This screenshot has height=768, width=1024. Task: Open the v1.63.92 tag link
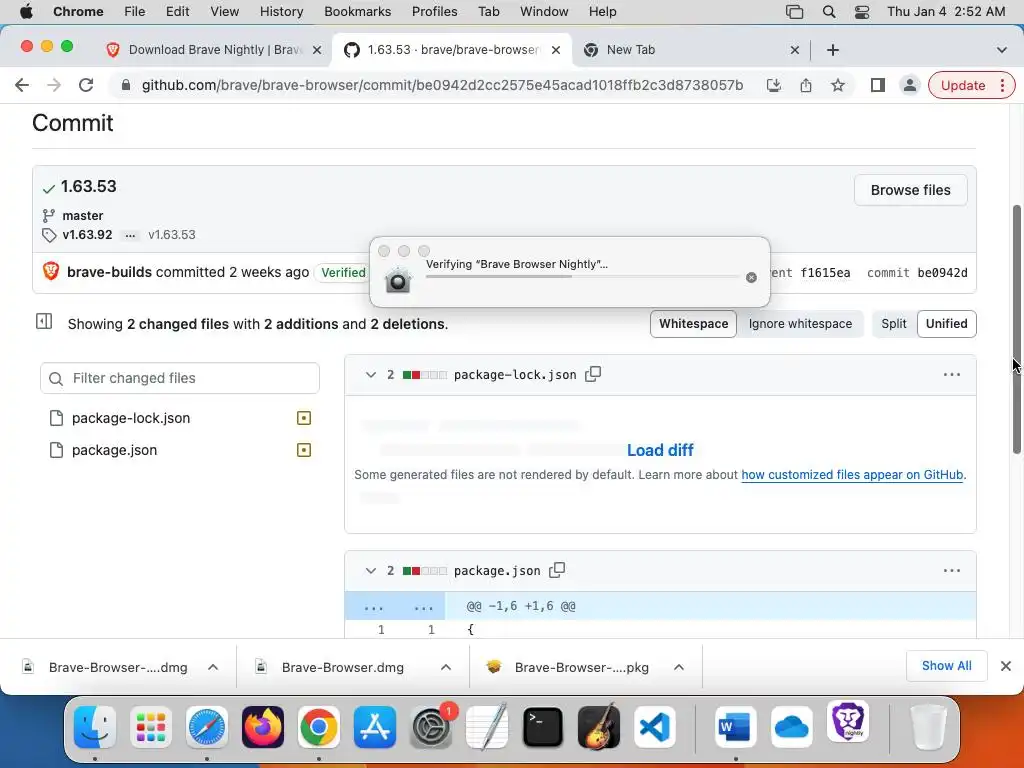tap(88, 234)
